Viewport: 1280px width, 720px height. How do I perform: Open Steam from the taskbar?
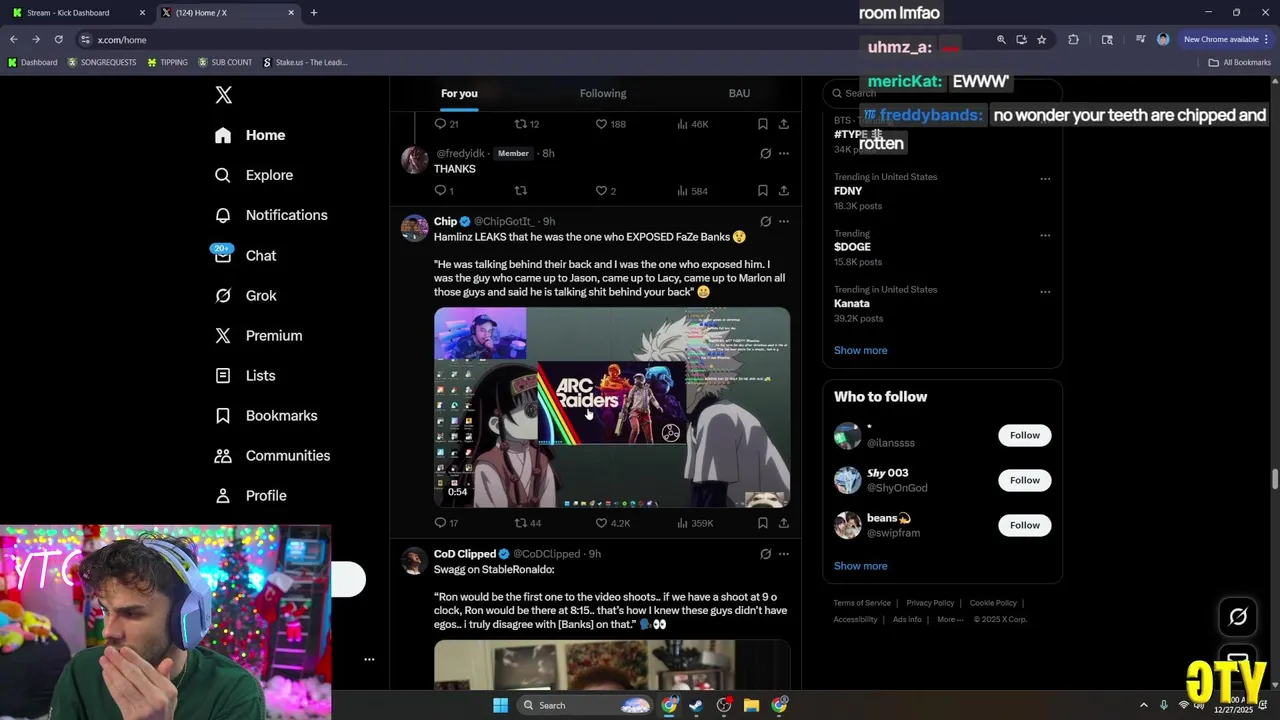pyautogui.click(x=696, y=705)
